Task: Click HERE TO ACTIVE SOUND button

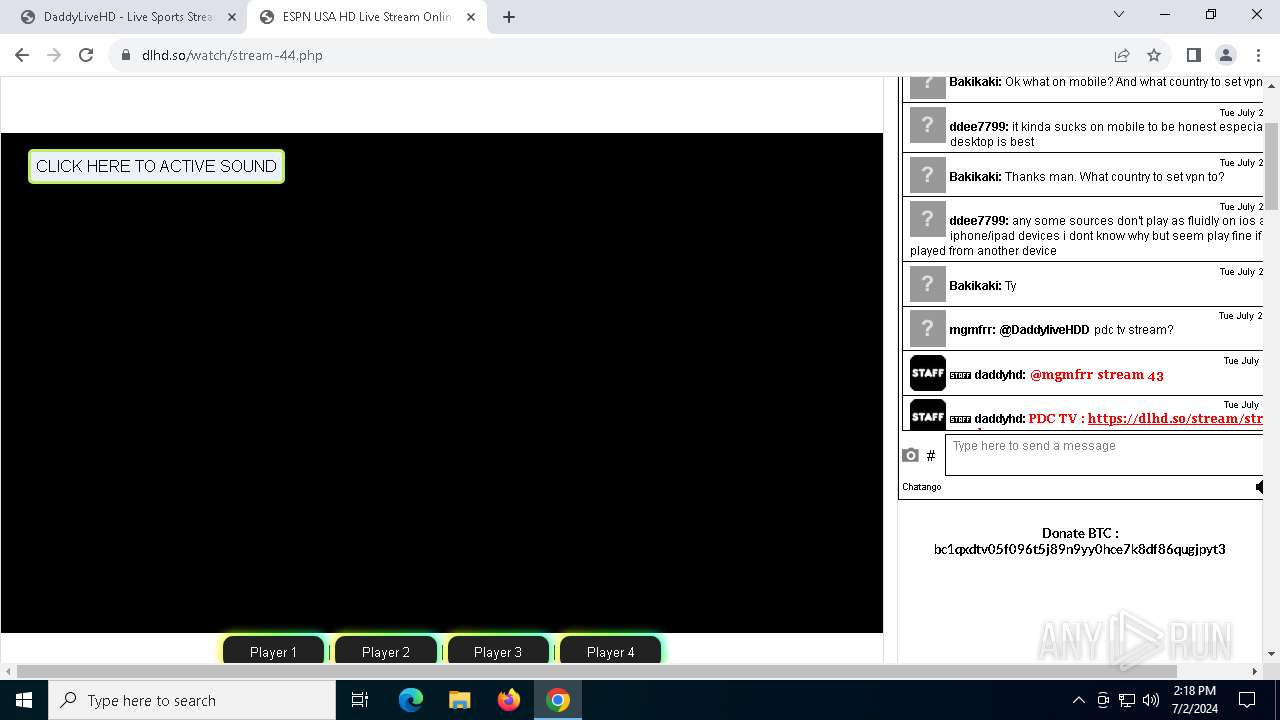Action: pyautogui.click(x=156, y=166)
